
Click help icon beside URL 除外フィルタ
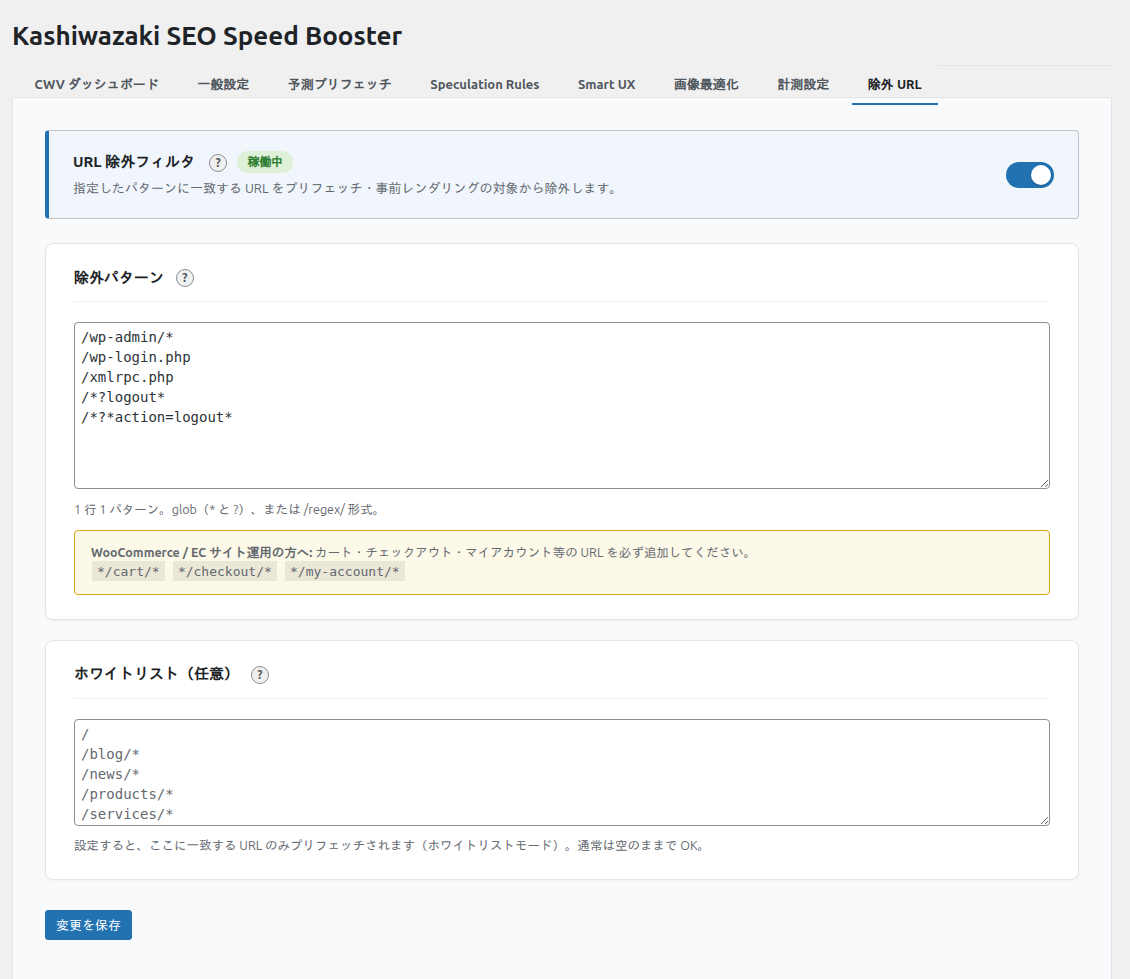pyautogui.click(x=218, y=162)
